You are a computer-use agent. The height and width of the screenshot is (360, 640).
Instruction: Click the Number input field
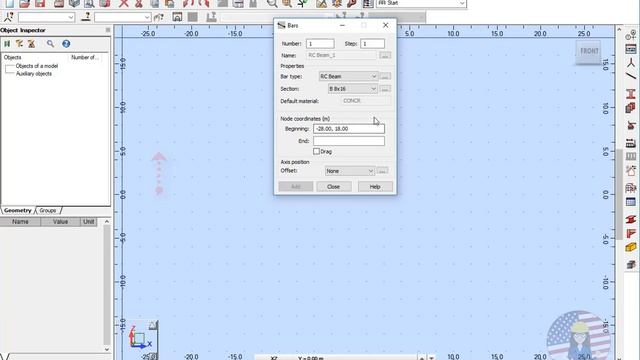pos(320,44)
